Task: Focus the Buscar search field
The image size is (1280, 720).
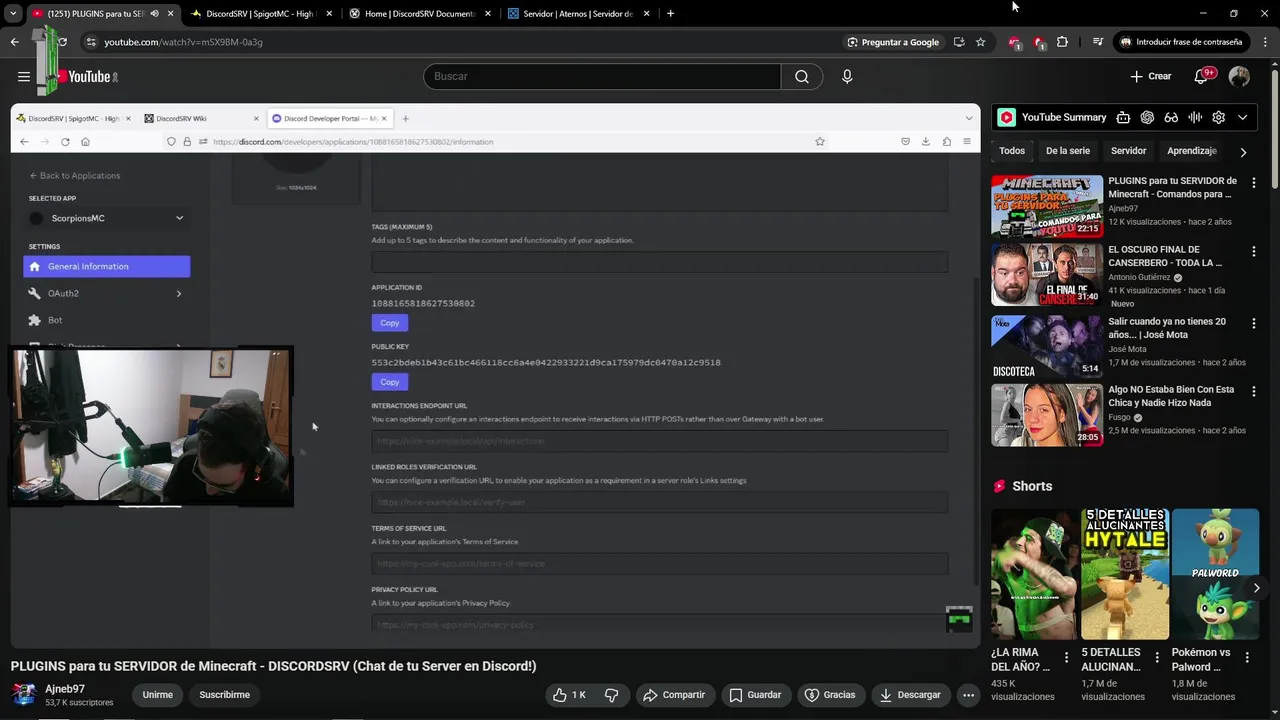Action: 602,76
